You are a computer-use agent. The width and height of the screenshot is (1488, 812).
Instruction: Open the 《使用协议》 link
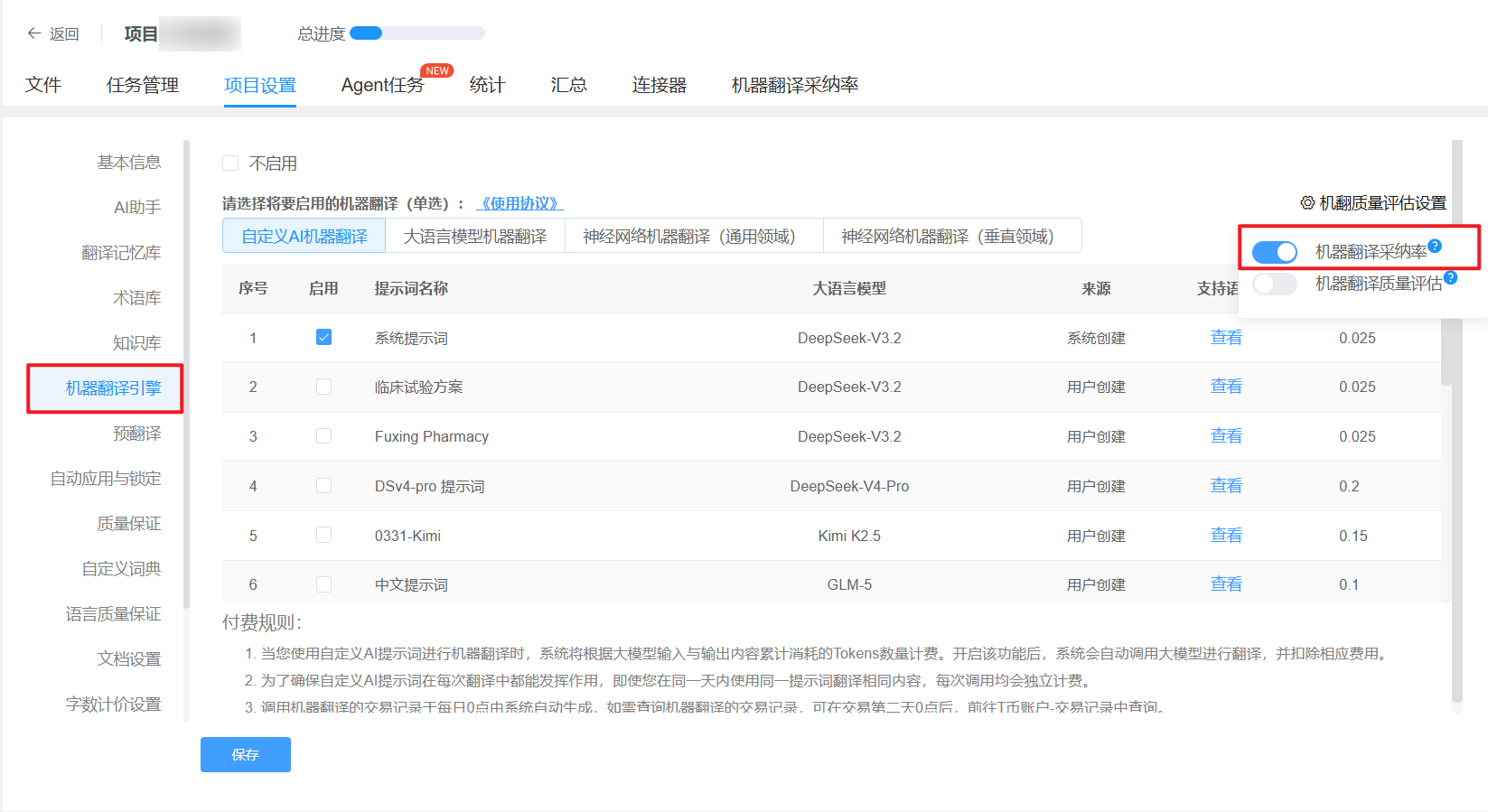[519, 203]
